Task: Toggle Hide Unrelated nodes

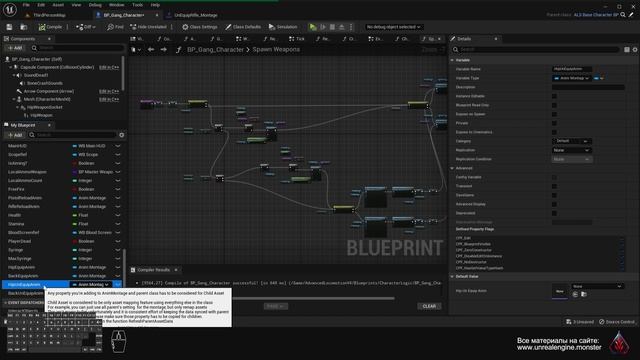Action: coord(148,27)
